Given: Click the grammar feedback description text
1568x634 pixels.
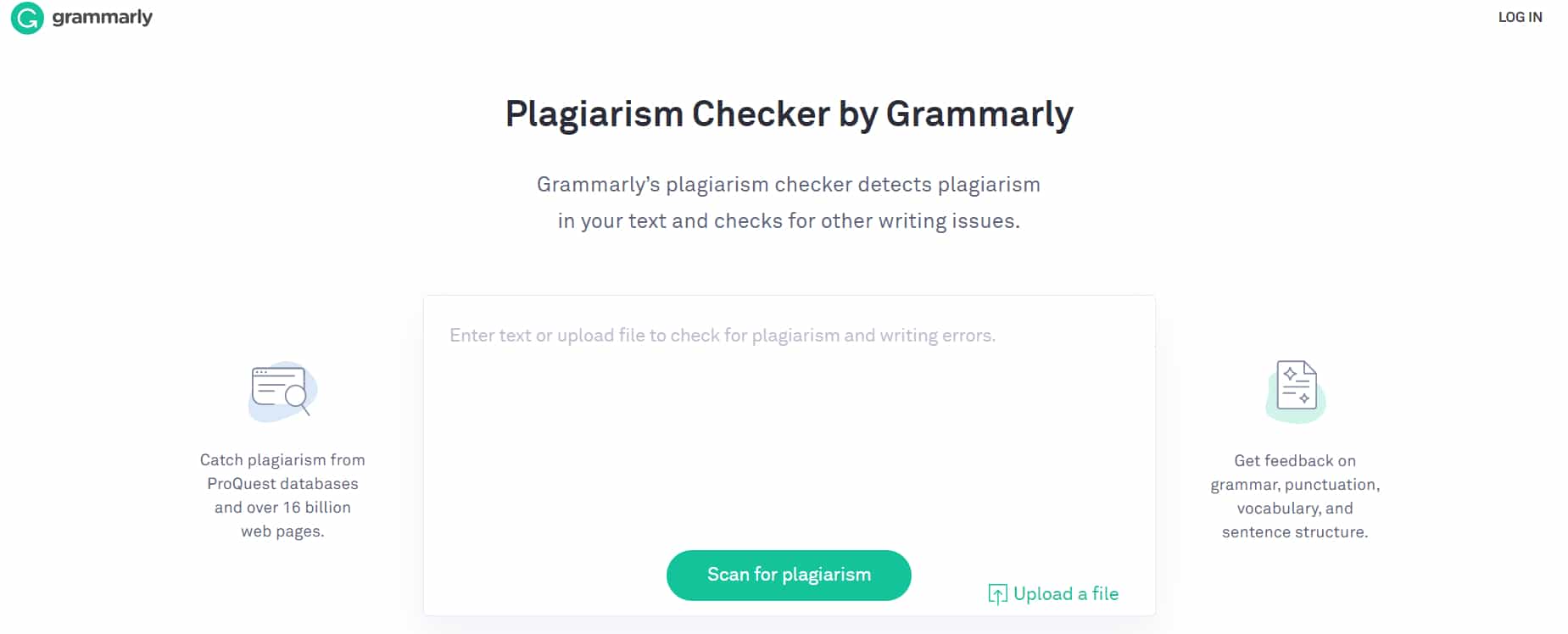Looking at the screenshot, I should [1294, 496].
